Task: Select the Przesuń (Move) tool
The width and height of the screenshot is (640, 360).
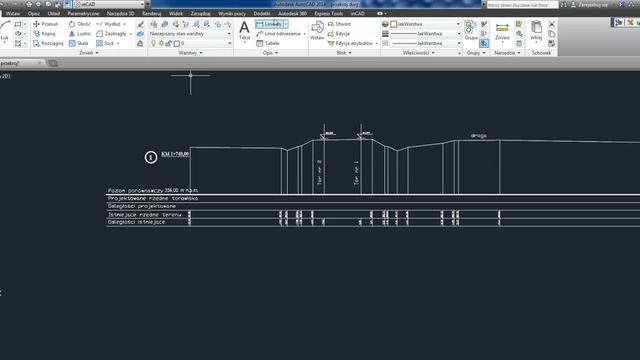Action: [x=46, y=24]
